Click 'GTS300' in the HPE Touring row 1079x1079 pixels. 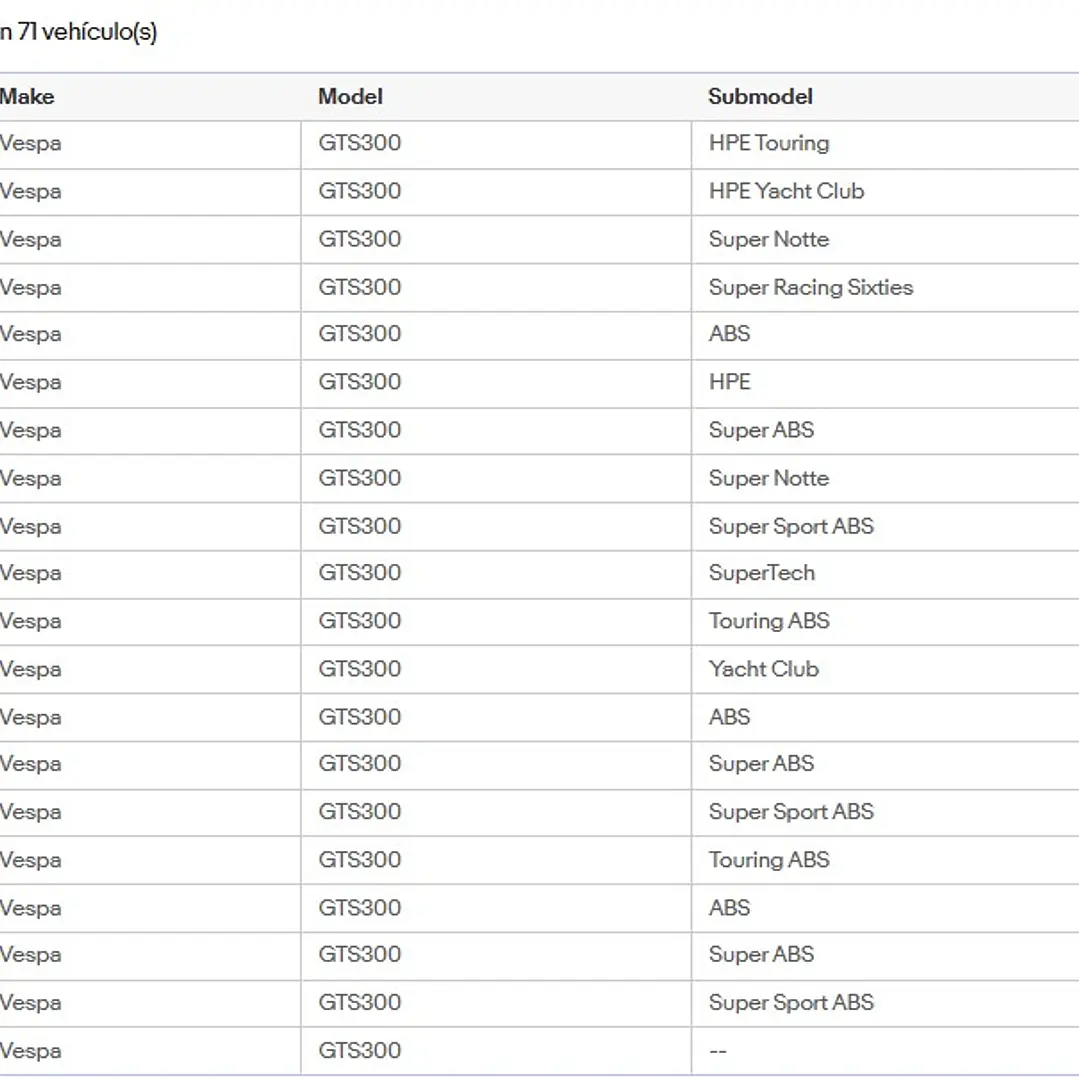tap(359, 143)
